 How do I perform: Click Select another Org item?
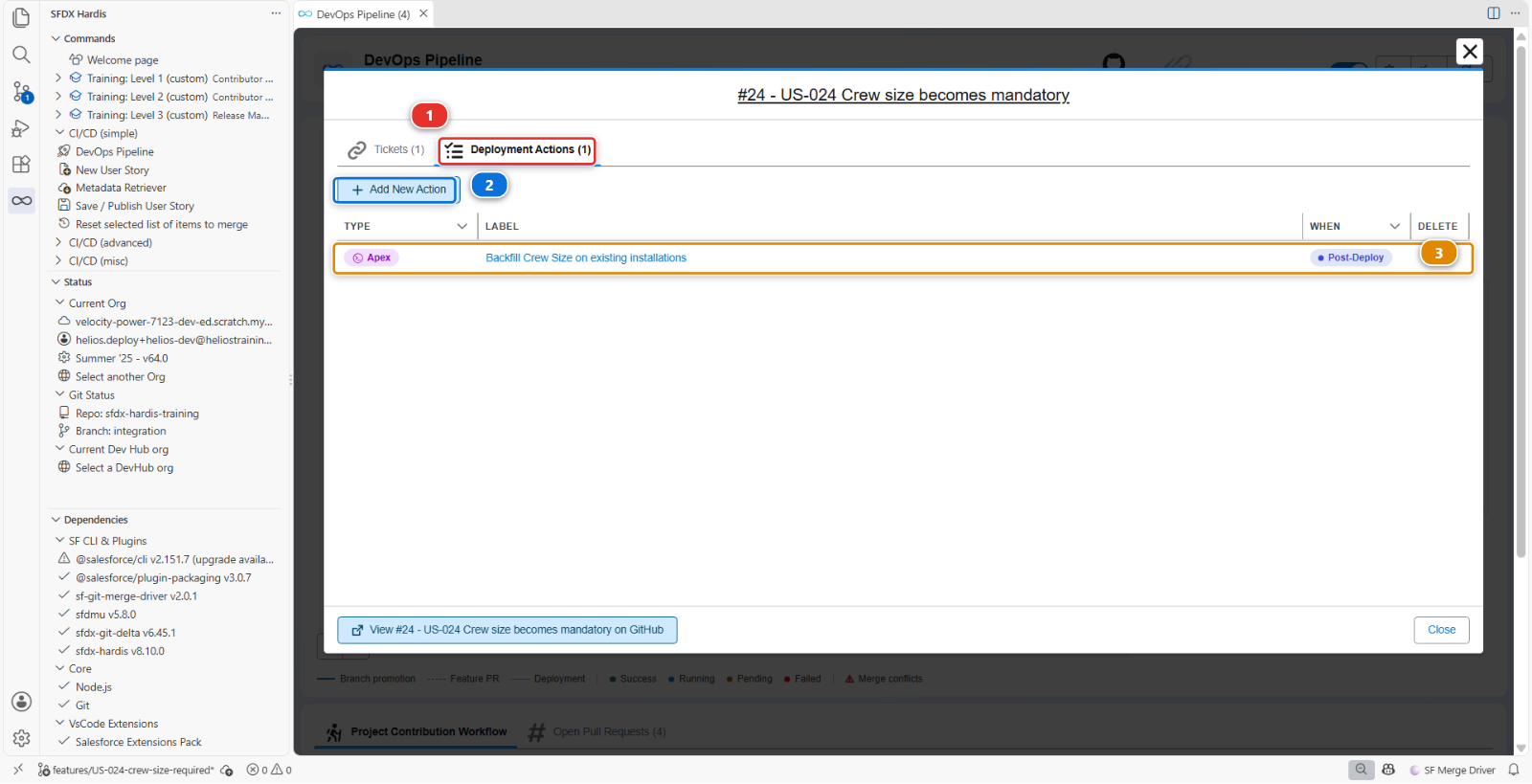[120, 376]
